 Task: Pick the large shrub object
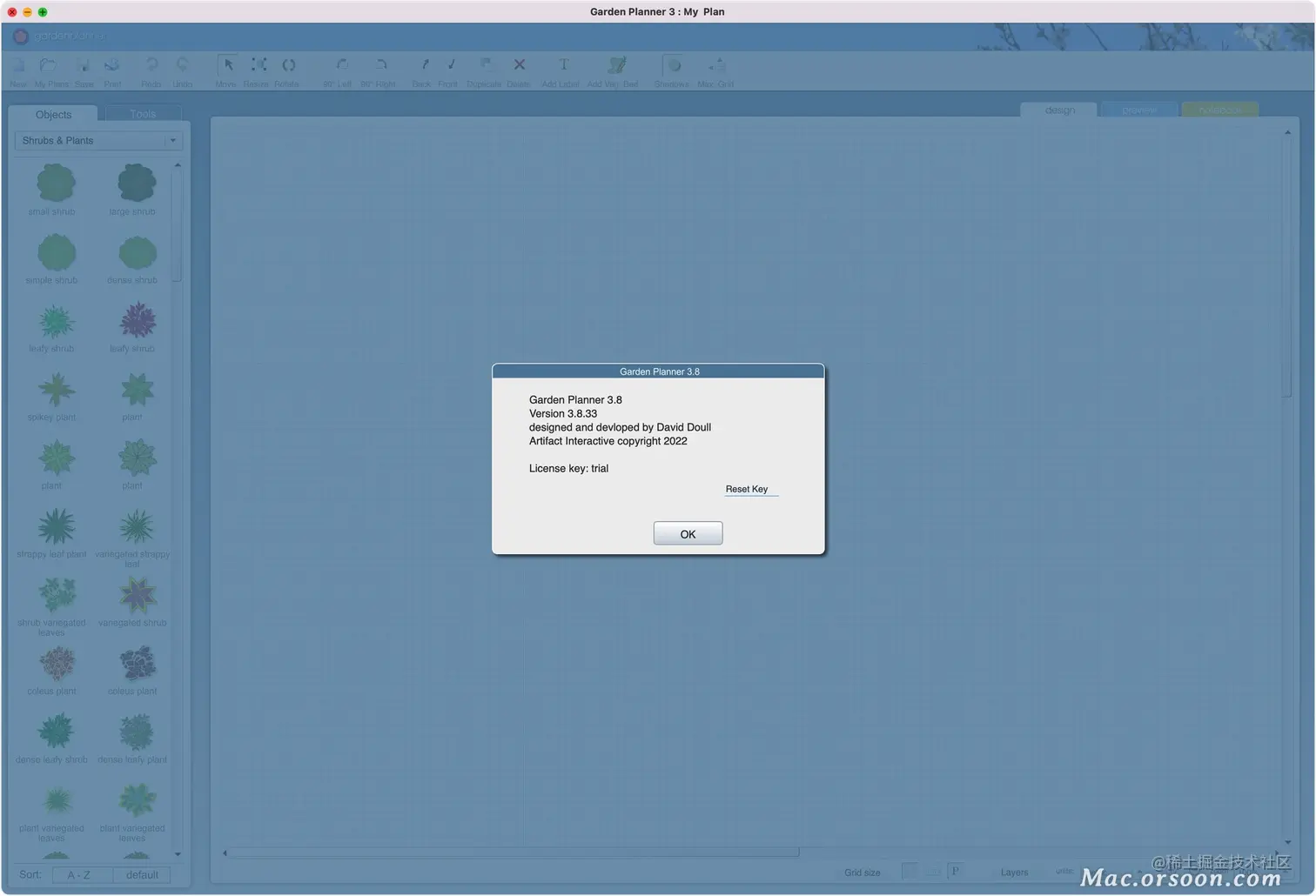click(137, 184)
